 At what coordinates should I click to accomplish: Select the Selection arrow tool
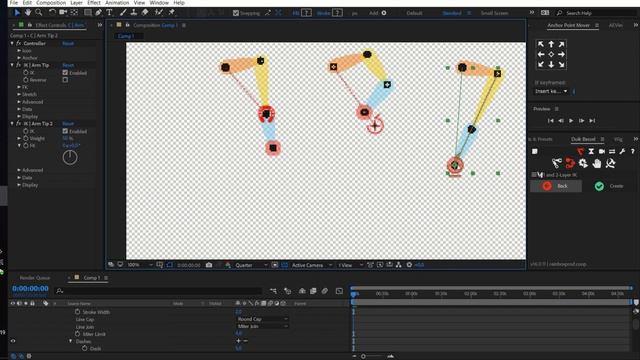point(17,13)
